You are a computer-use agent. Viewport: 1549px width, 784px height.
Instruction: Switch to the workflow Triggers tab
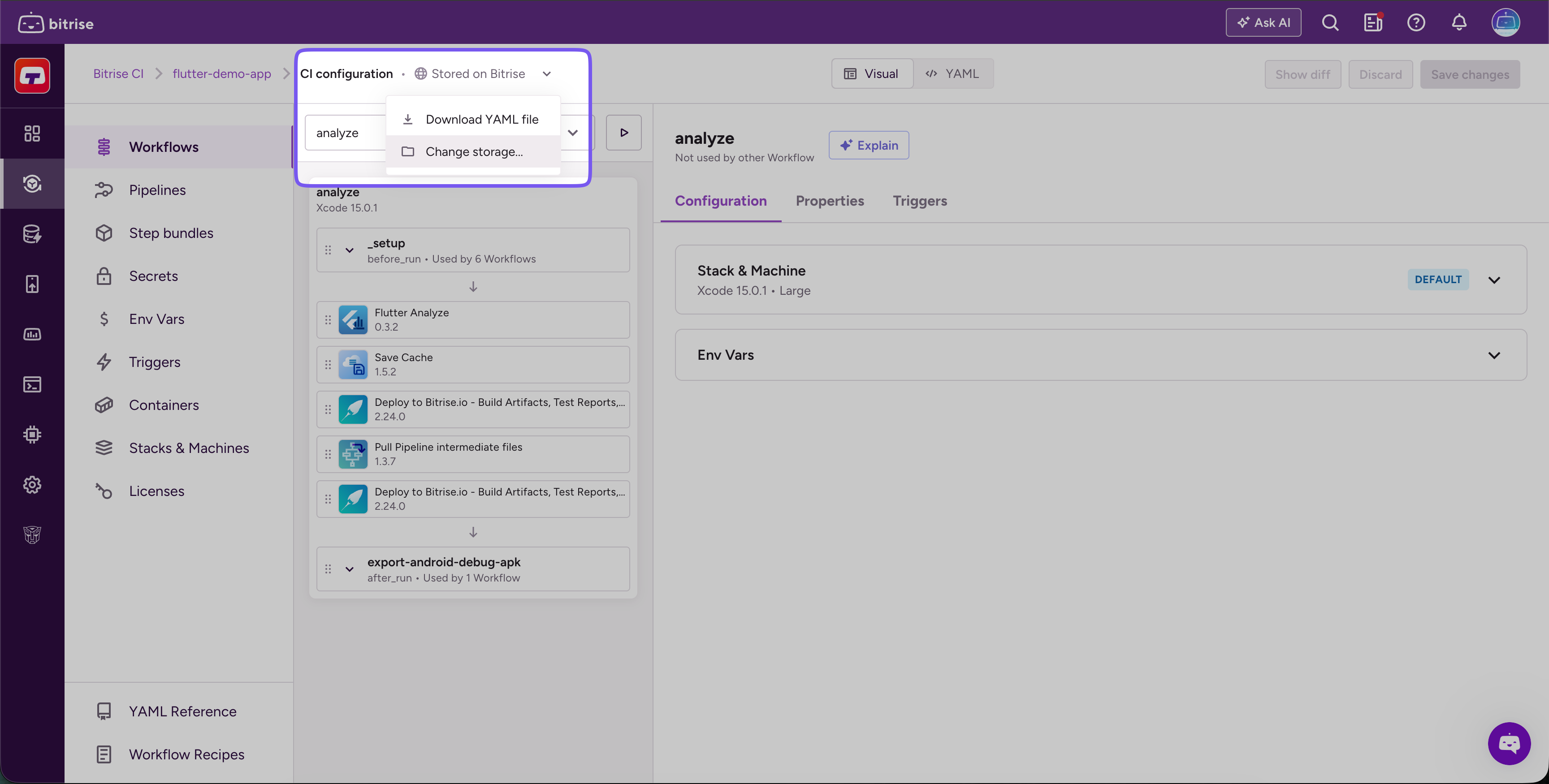pos(919,201)
